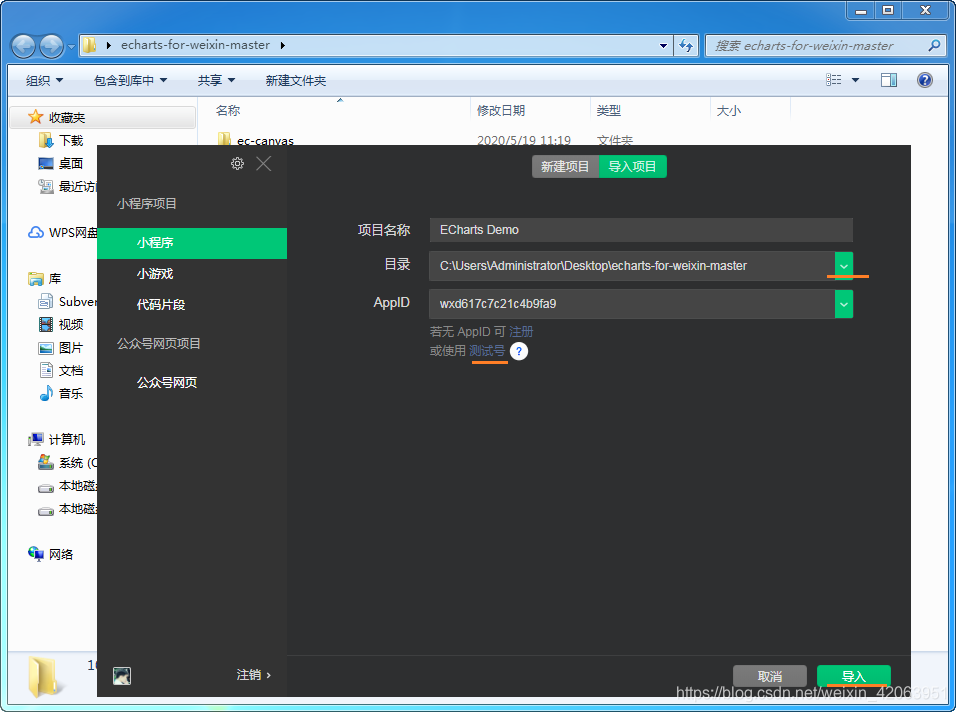956x712 pixels.
Task: Click 新建文件夹 in Explorer toolbar
Action: (x=296, y=80)
